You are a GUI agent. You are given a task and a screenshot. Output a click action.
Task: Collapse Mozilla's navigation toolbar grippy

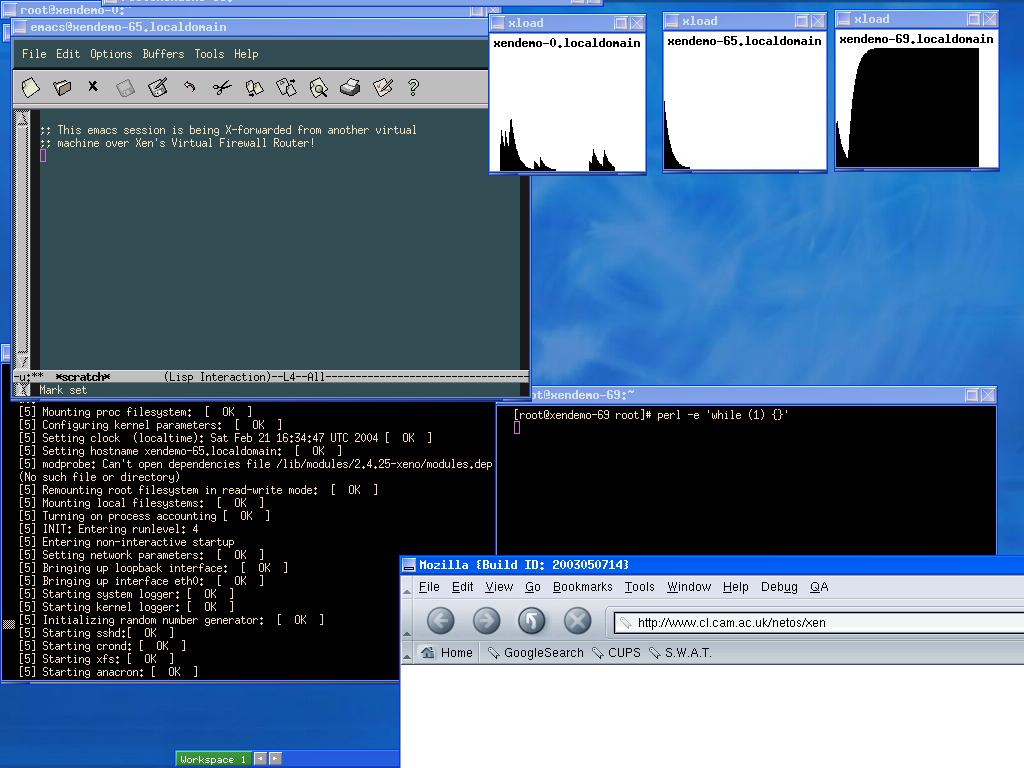(407, 620)
